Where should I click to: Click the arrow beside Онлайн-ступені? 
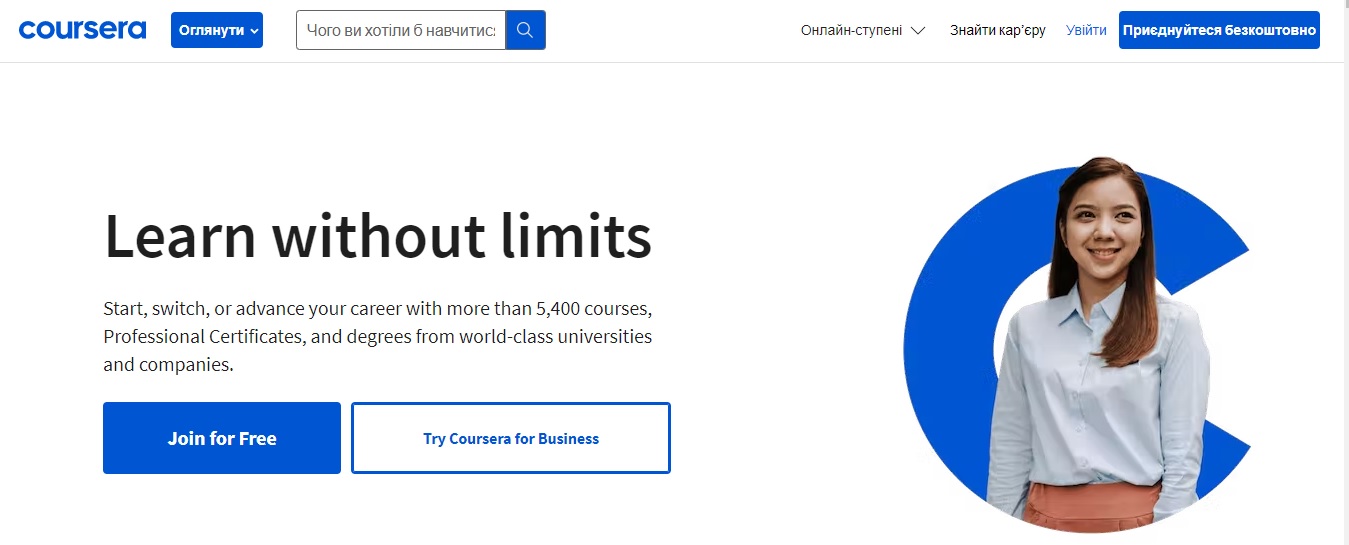click(x=918, y=30)
